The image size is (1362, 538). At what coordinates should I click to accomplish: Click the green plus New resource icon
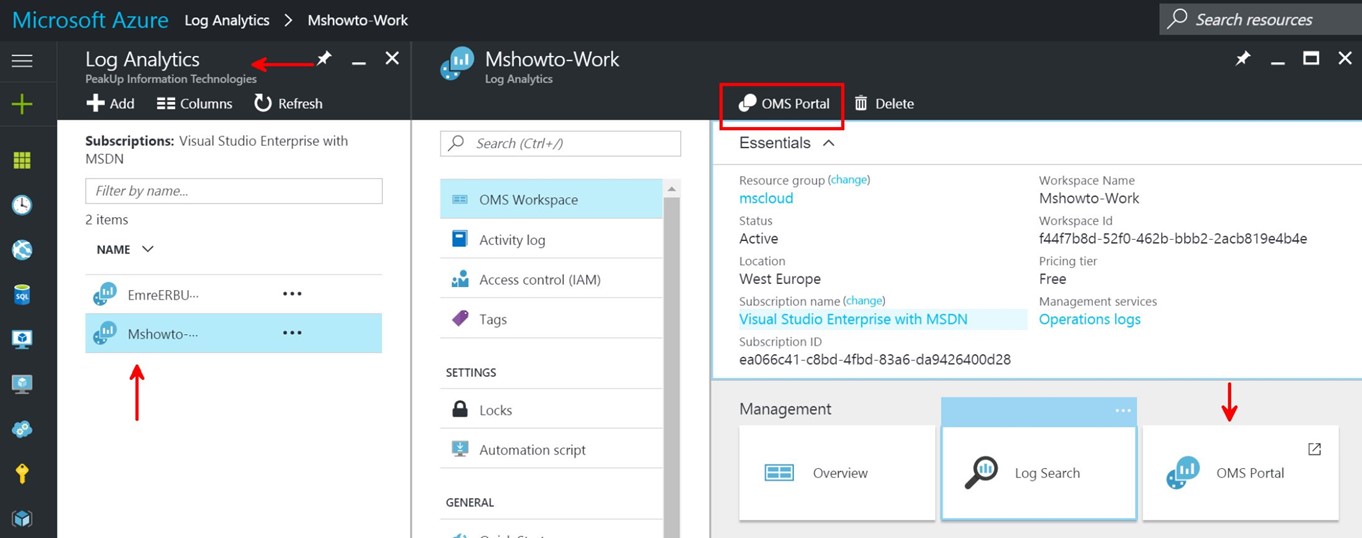[22, 104]
